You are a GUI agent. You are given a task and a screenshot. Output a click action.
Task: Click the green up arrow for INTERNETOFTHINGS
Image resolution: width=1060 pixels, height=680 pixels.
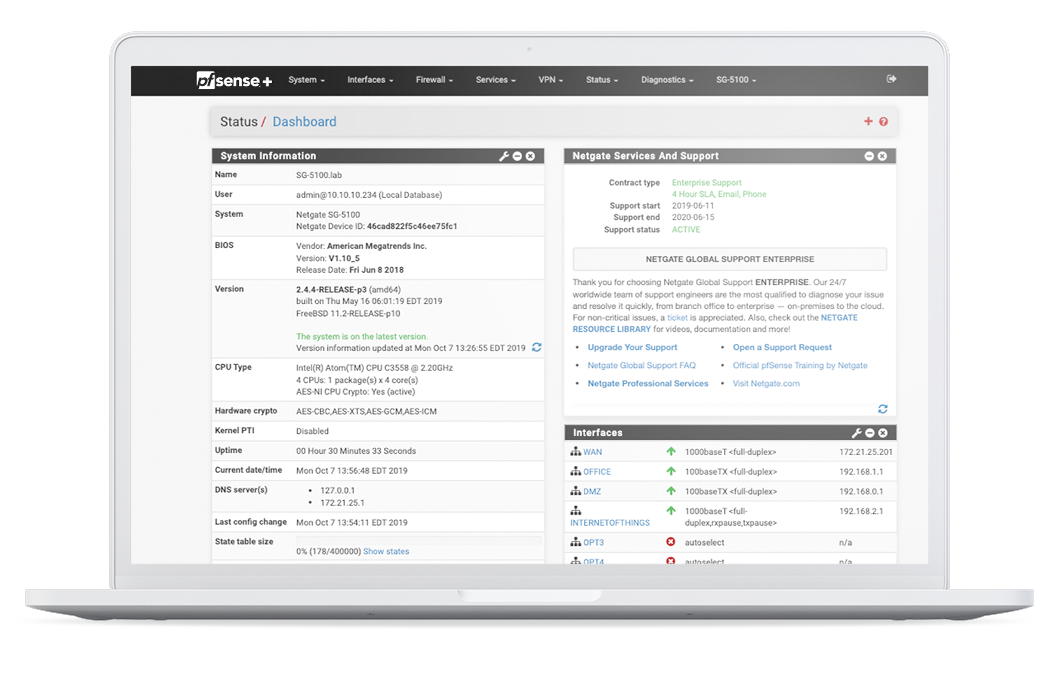pos(671,510)
